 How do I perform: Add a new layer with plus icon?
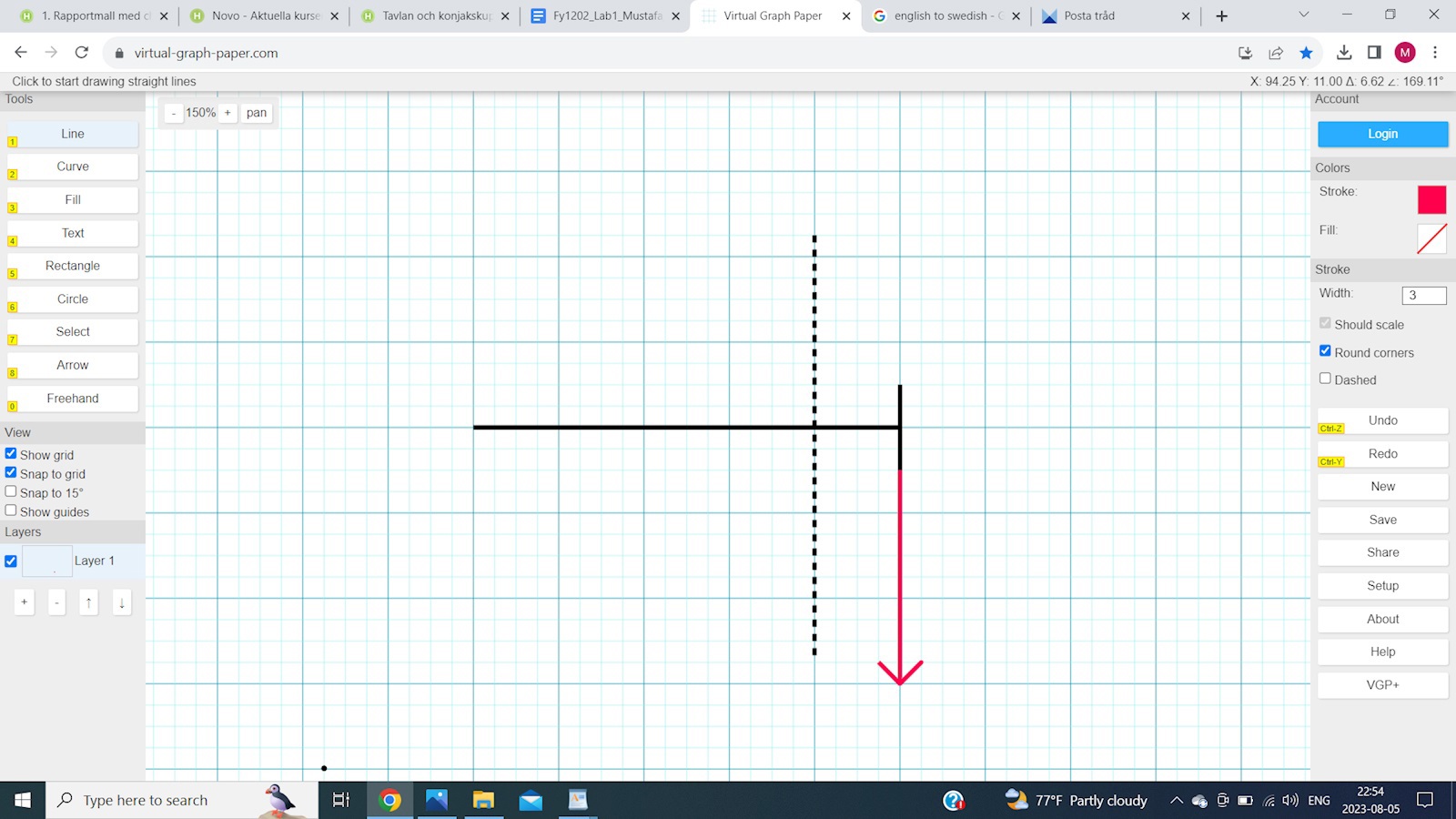(x=25, y=602)
